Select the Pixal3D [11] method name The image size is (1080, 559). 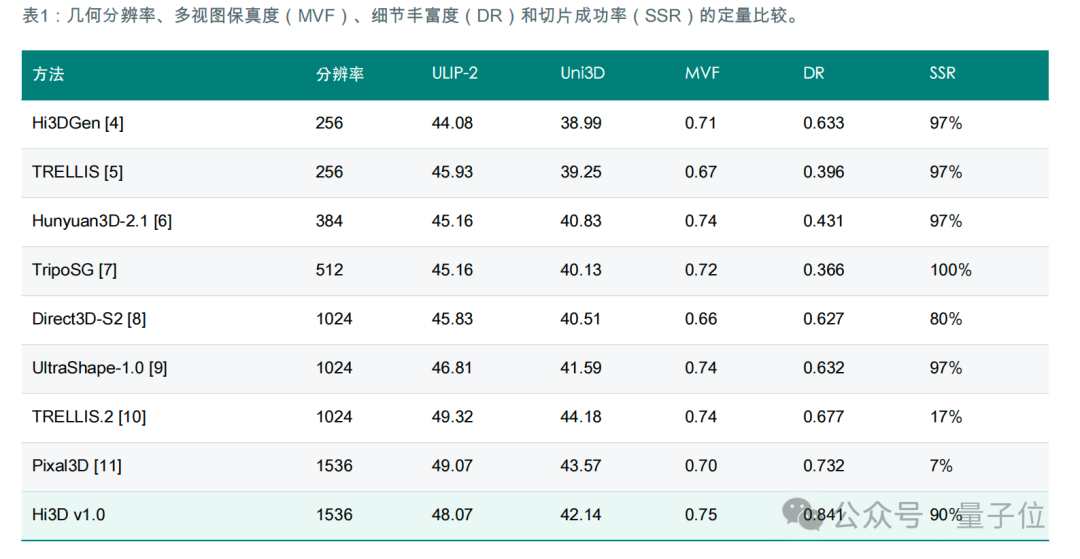(76, 465)
